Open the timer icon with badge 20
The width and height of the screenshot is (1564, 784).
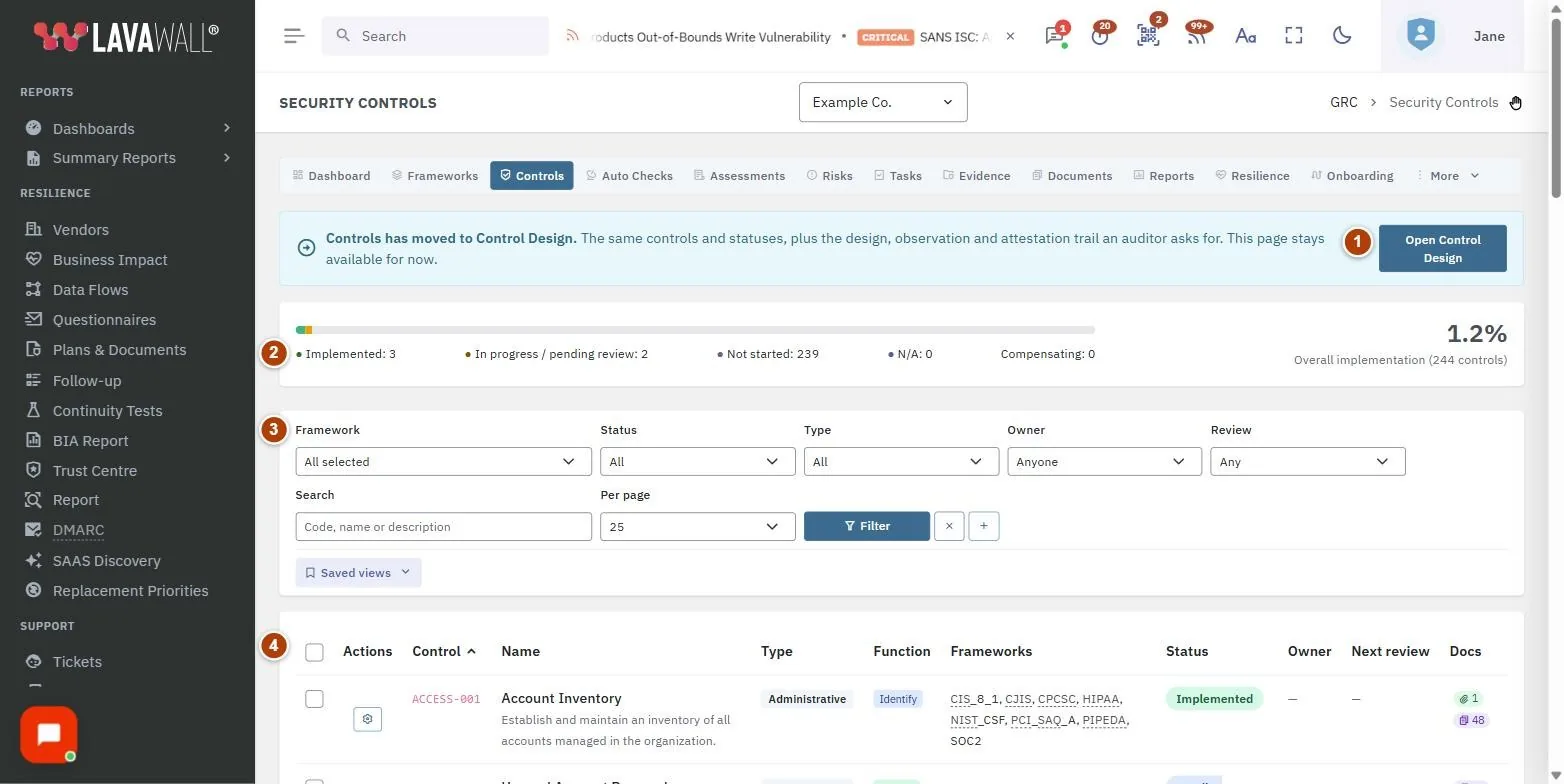click(x=1100, y=36)
